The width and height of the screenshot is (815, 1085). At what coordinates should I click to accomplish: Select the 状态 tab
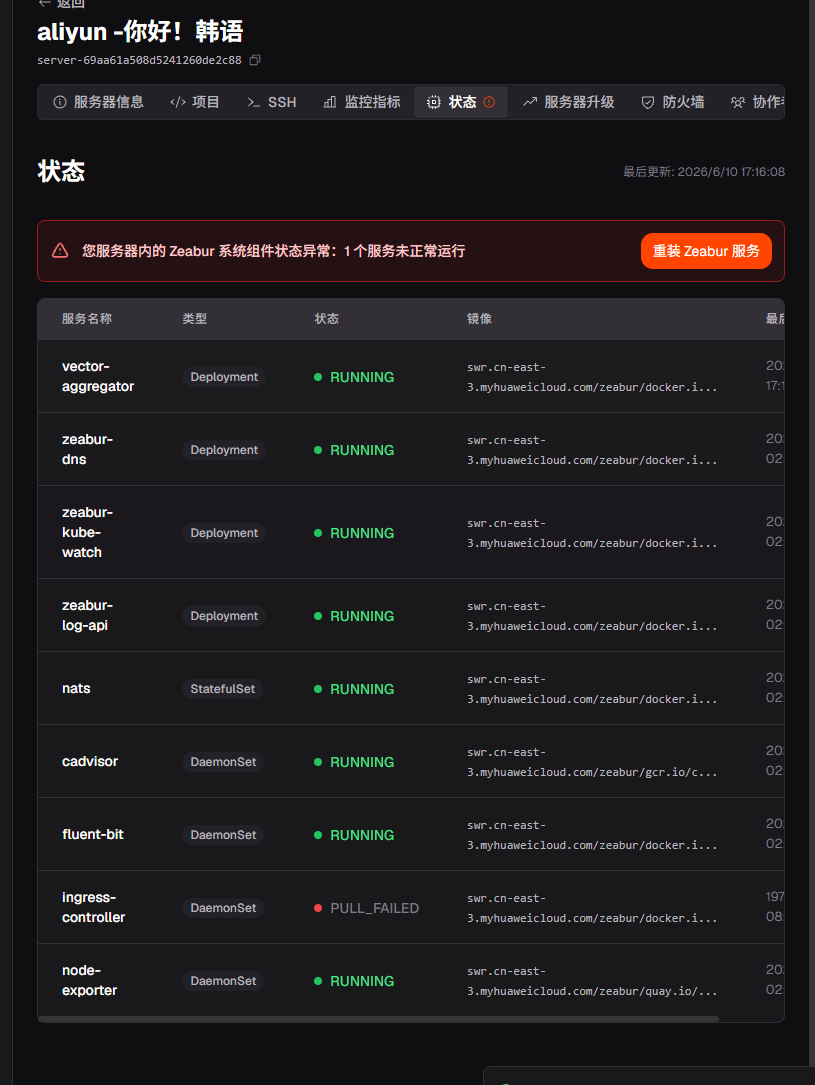[461, 102]
